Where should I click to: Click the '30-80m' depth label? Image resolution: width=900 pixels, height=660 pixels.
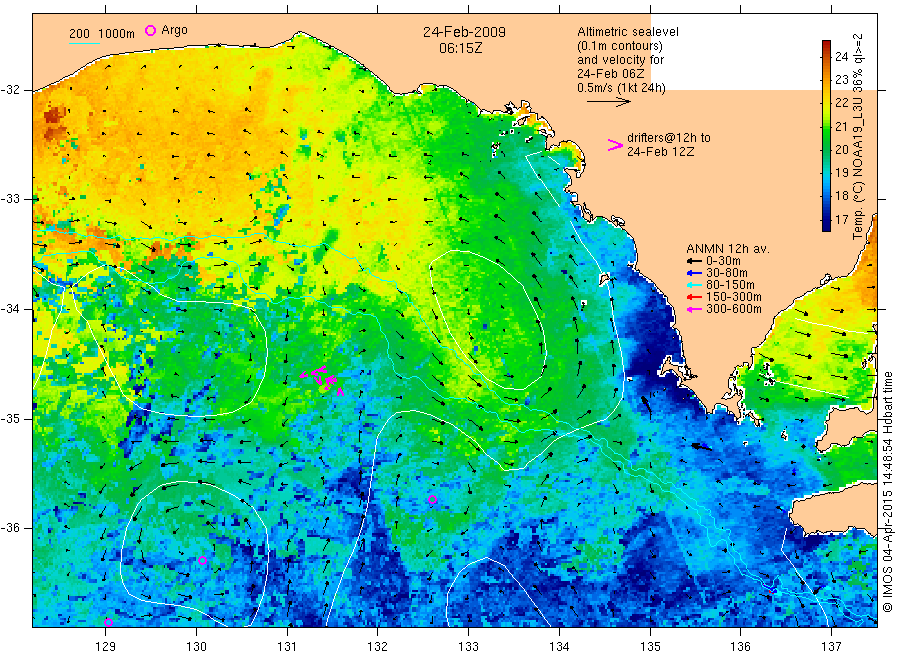[x=727, y=273]
